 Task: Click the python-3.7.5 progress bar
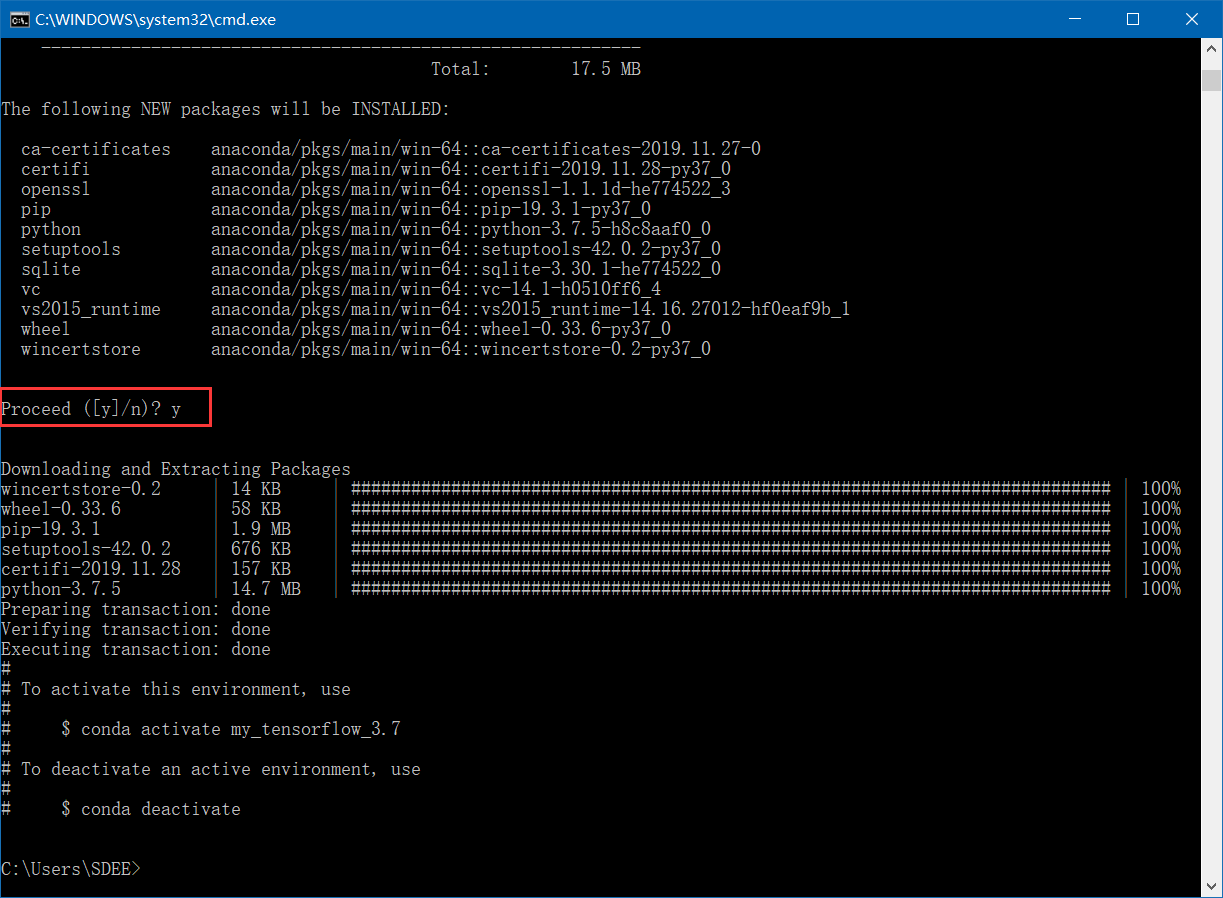coord(730,588)
